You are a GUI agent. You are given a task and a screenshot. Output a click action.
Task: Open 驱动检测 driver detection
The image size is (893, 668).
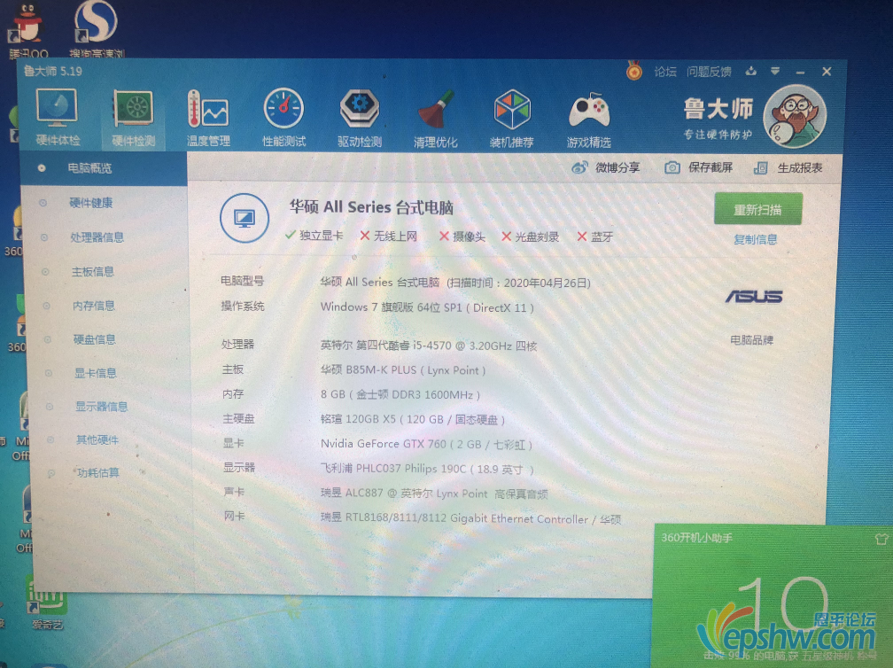pyautogui.click(x=359, y=118)
